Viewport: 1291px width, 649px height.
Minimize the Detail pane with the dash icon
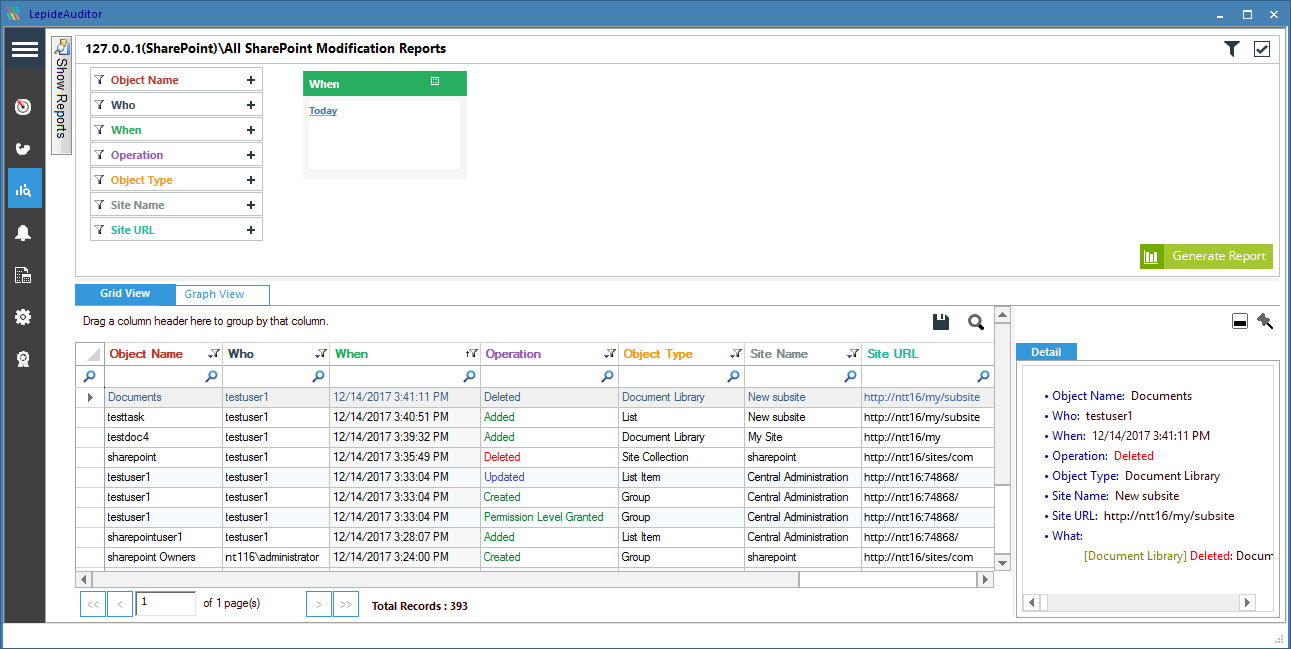click(1239, 322)
